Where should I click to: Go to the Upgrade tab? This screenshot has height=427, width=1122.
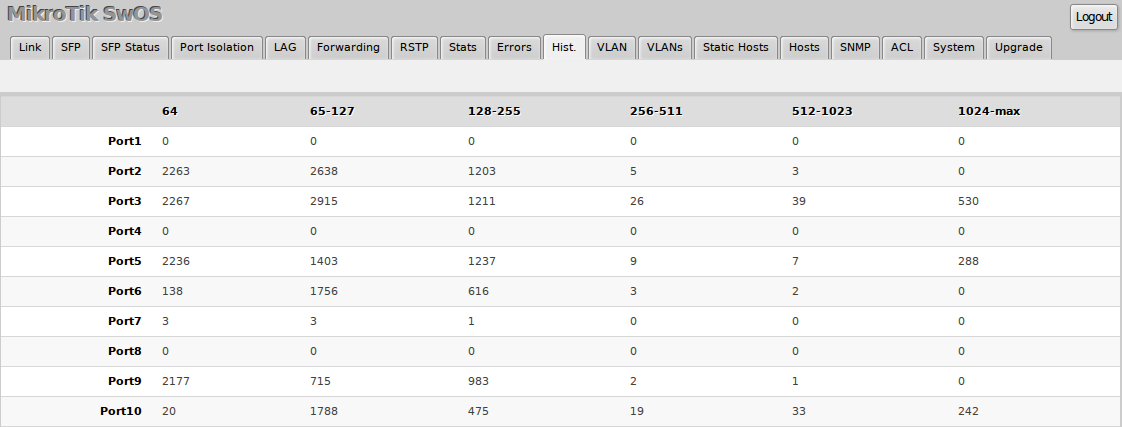point(1018,47)
